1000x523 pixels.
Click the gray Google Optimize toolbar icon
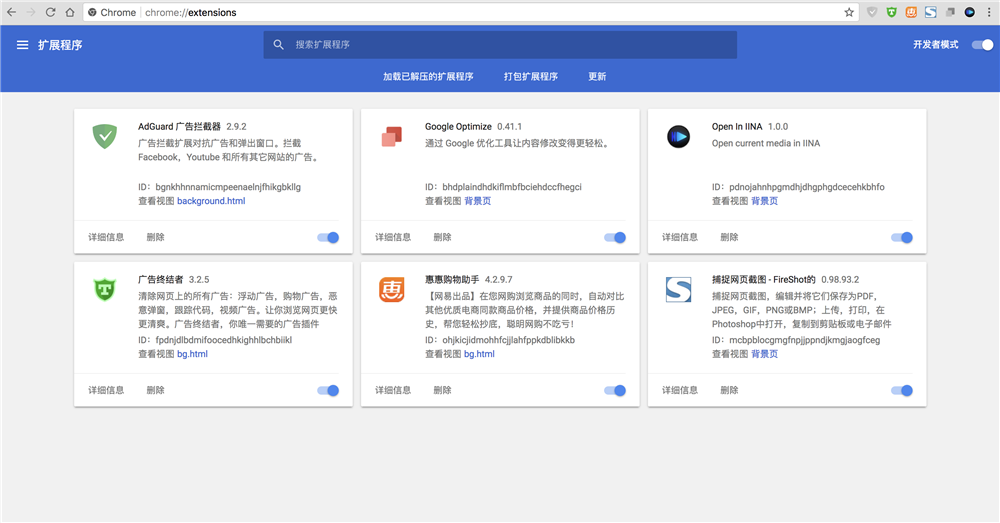(x=950, y=12)
